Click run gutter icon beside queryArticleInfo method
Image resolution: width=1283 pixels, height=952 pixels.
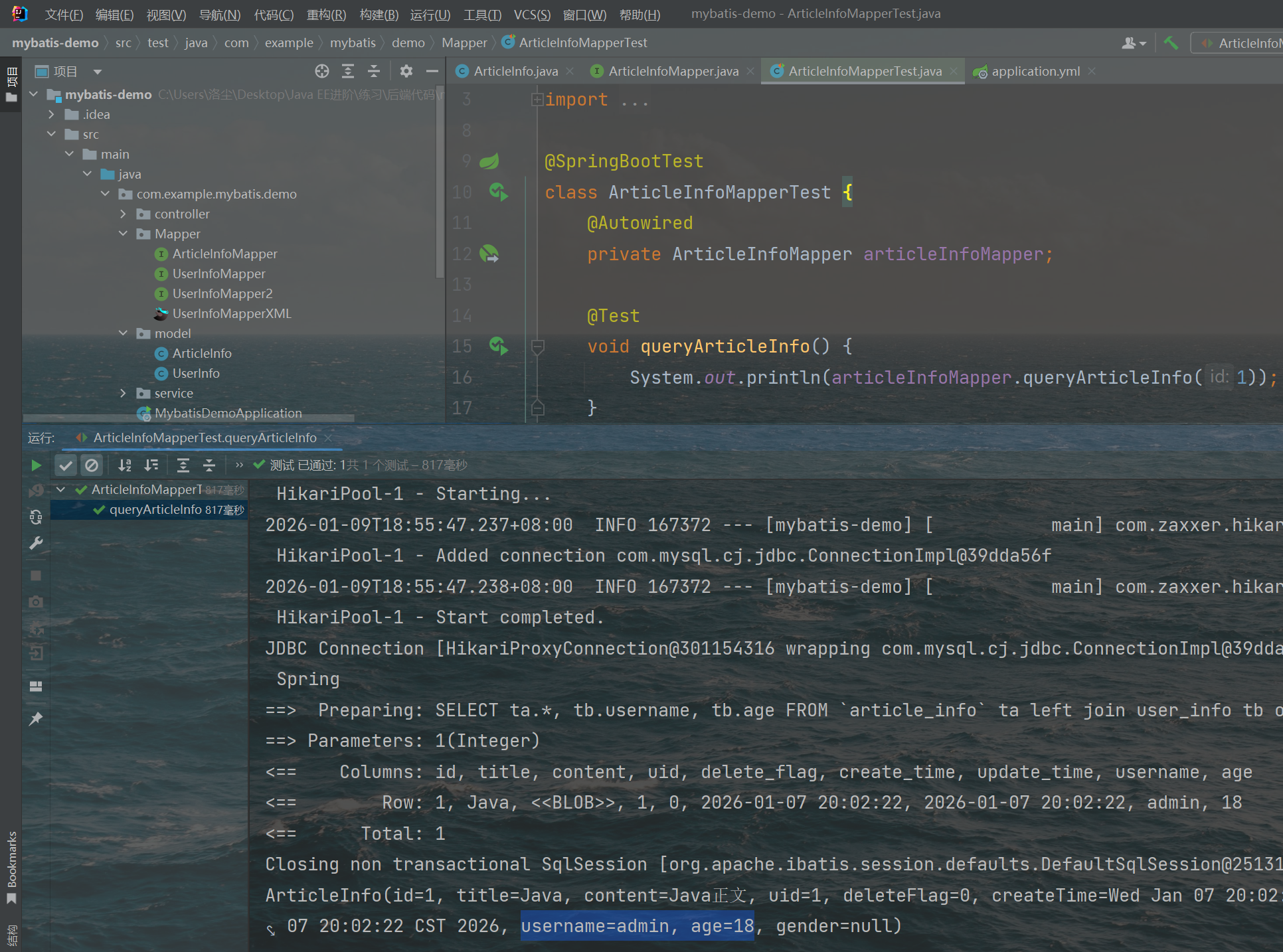pyautogui.click(x=498, y=346)
